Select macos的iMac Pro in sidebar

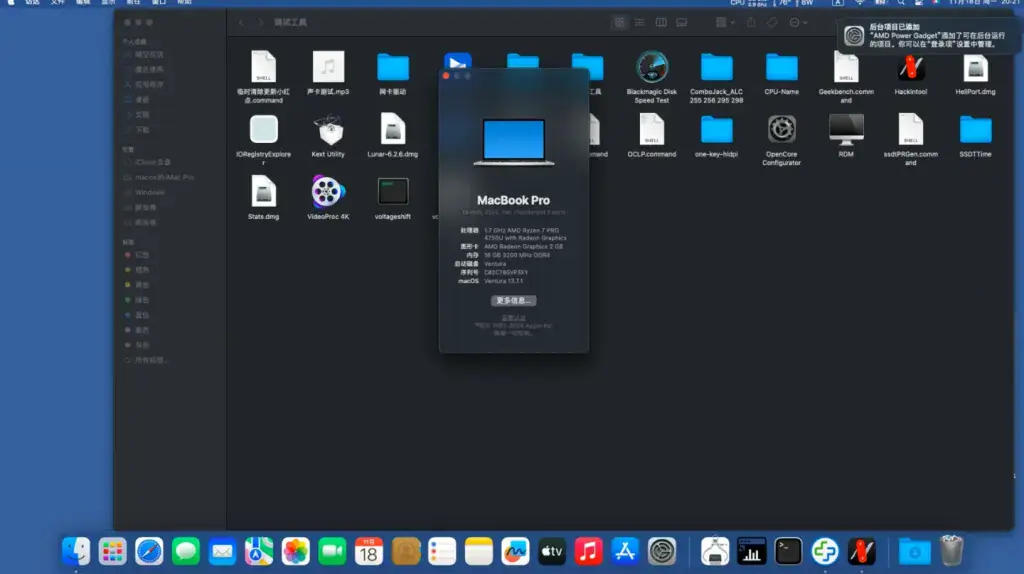[164, 177]
